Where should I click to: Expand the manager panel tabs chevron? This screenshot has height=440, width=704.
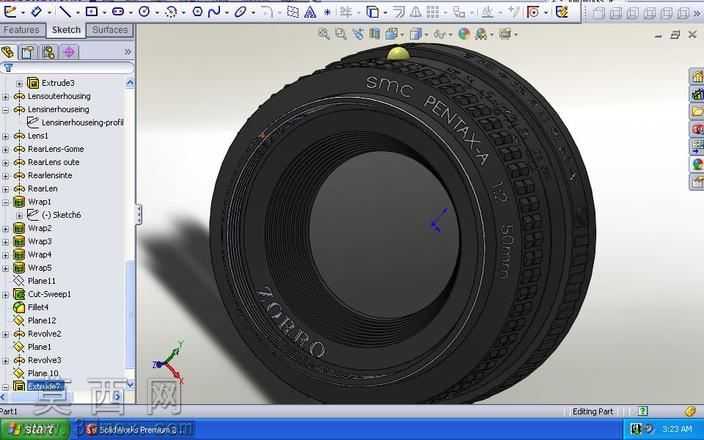(x=128, y=52)
